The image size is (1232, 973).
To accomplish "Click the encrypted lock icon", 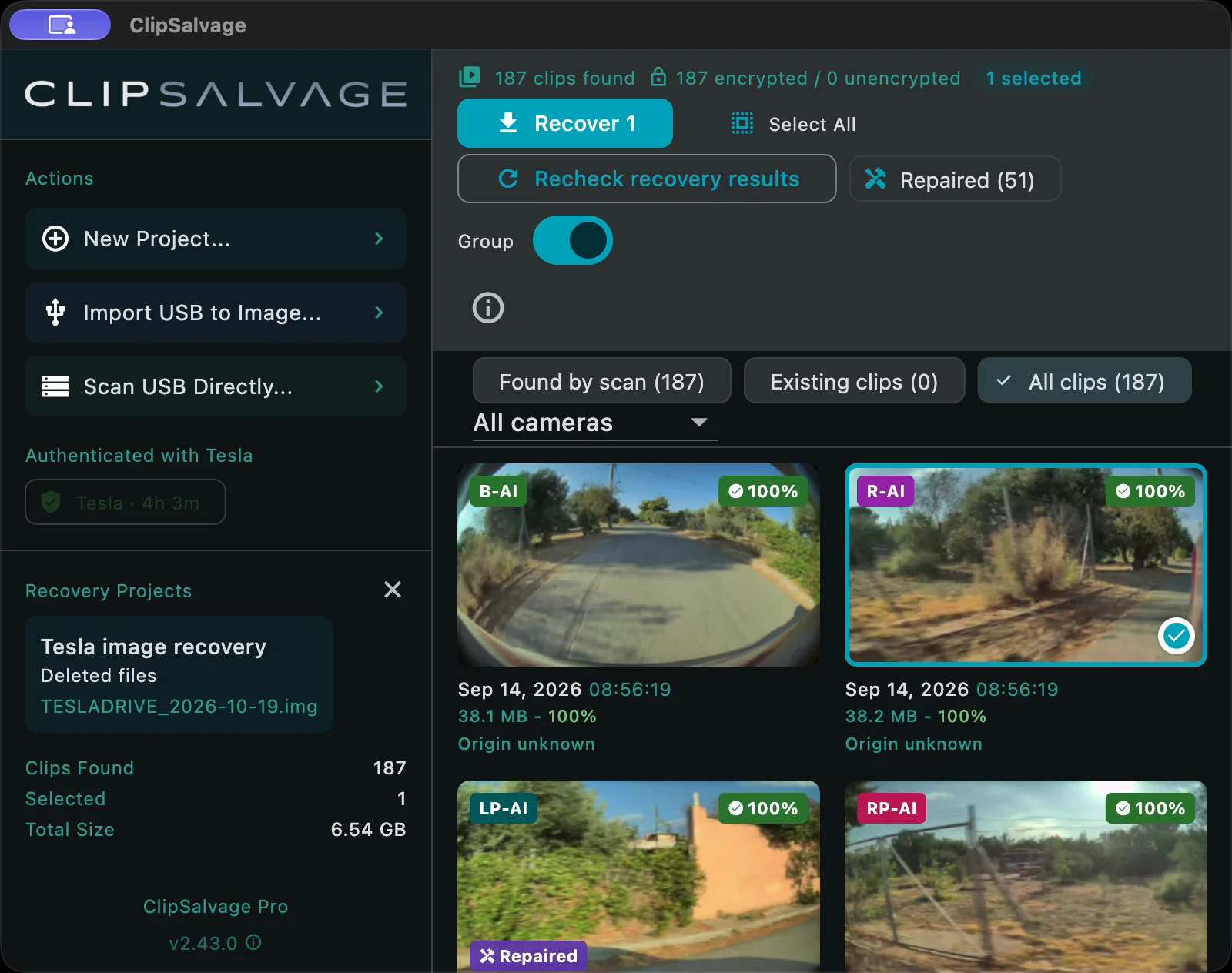I will click(x=658, y=77).
